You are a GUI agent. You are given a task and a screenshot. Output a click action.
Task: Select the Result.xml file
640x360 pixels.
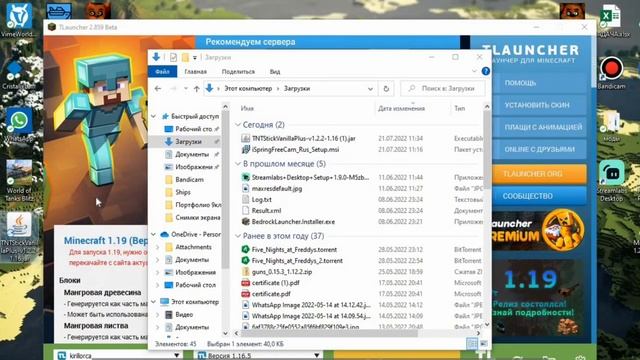[x=266, y=211]
